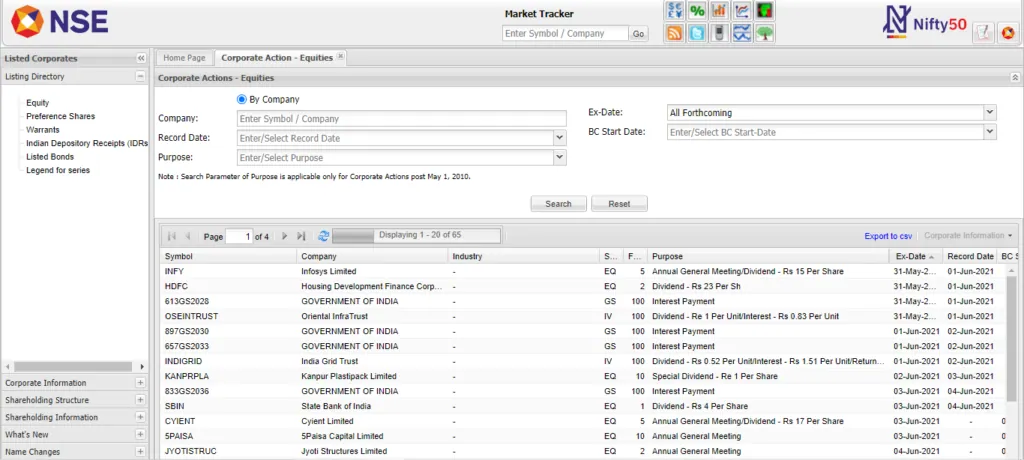Viewport: 1024px width, 460px height.
Task: Select the By Company radio button
Action: pyautogui.click(x=242, y=99)
